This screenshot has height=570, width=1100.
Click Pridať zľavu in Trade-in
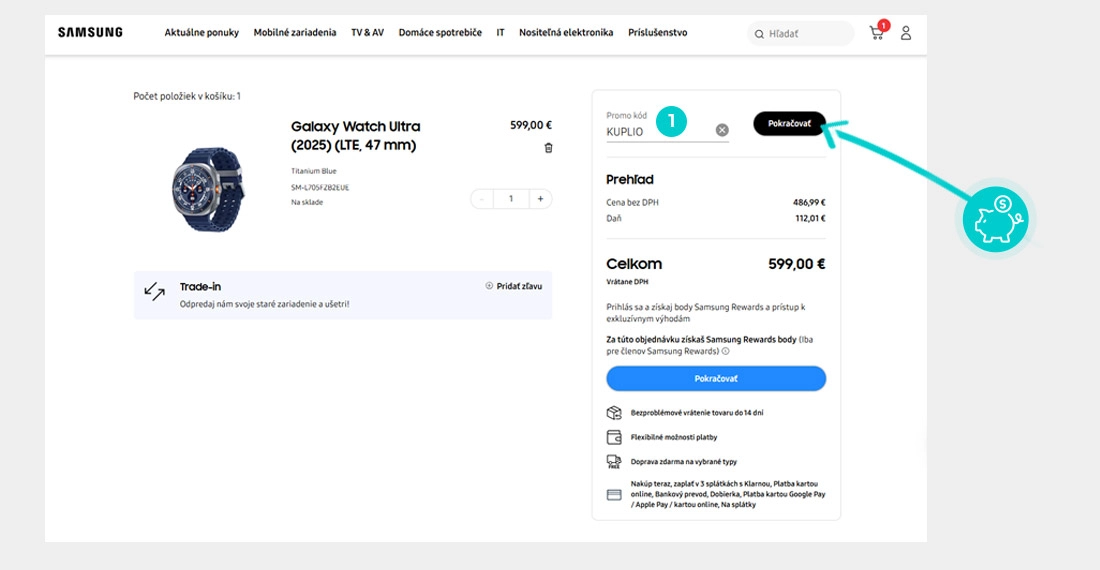point(514,286)
